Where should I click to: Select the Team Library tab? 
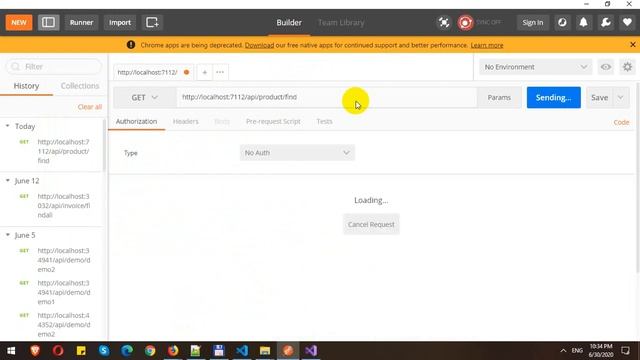[341, 22]
